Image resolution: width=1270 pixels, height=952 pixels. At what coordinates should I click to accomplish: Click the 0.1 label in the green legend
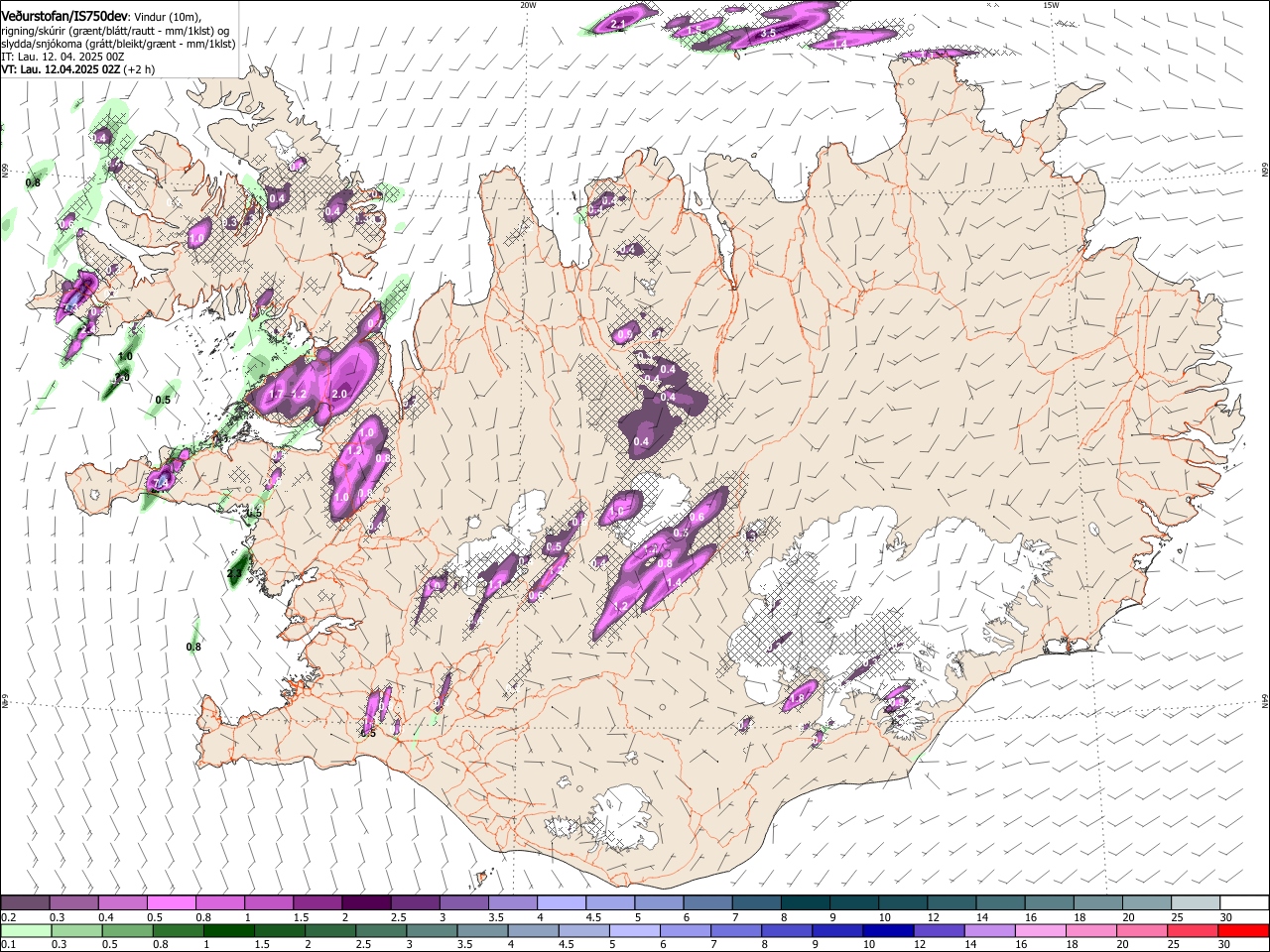point(9,945)
